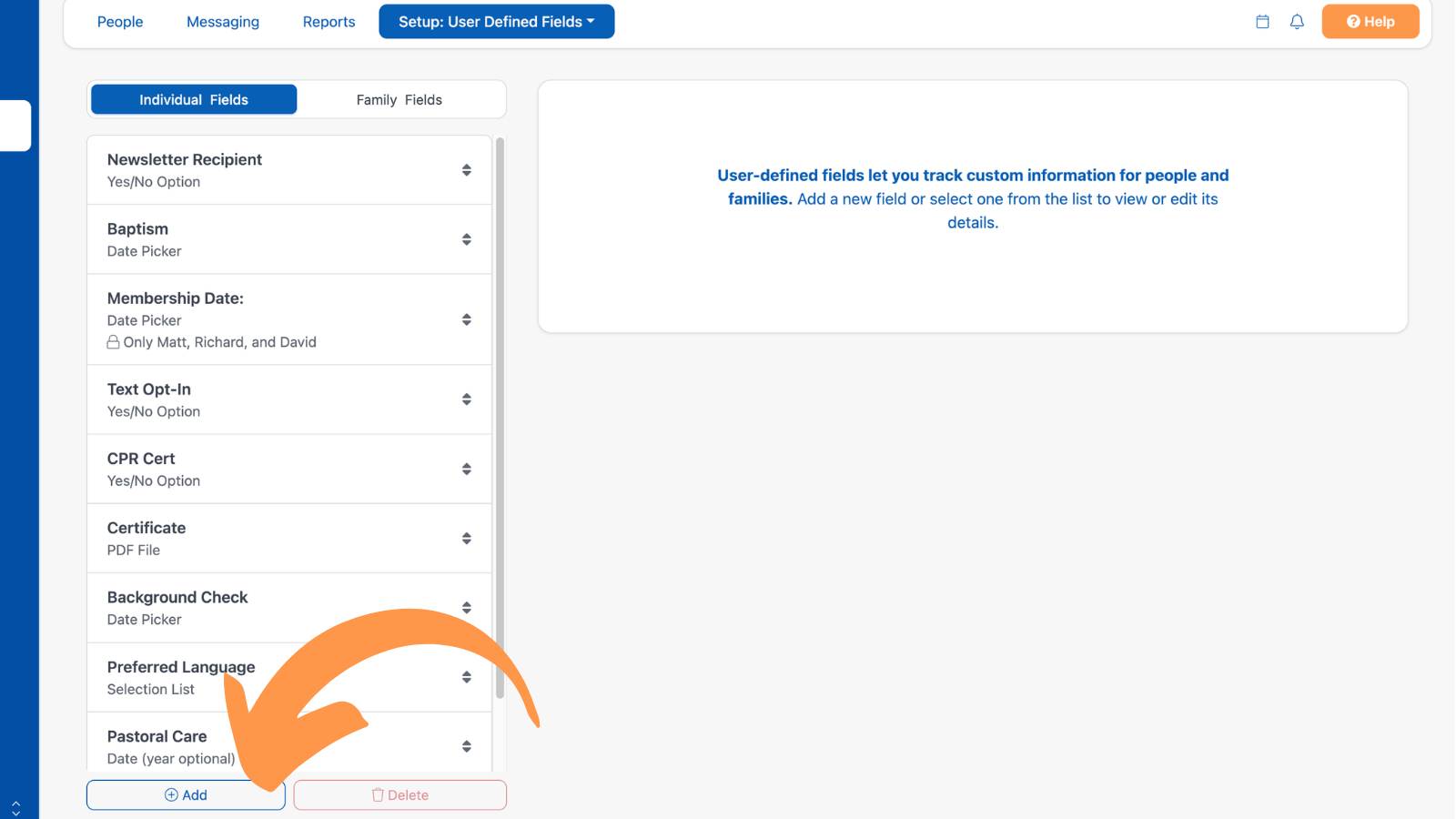Click the reorder handle for Pastoral Care
Image resolution: width=1456 pixels, height=819 pixels.
467,746
